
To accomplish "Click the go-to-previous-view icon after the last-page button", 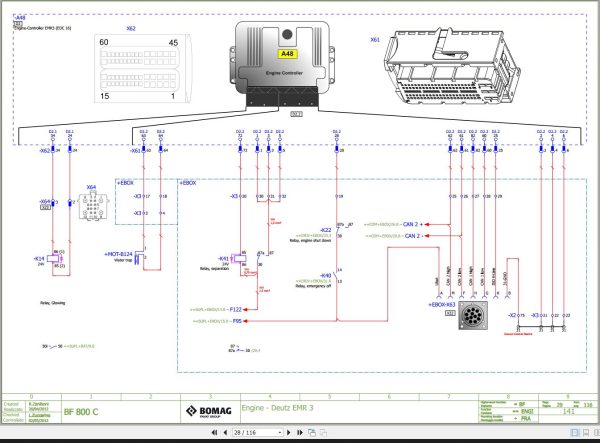I will click(312, 432).
